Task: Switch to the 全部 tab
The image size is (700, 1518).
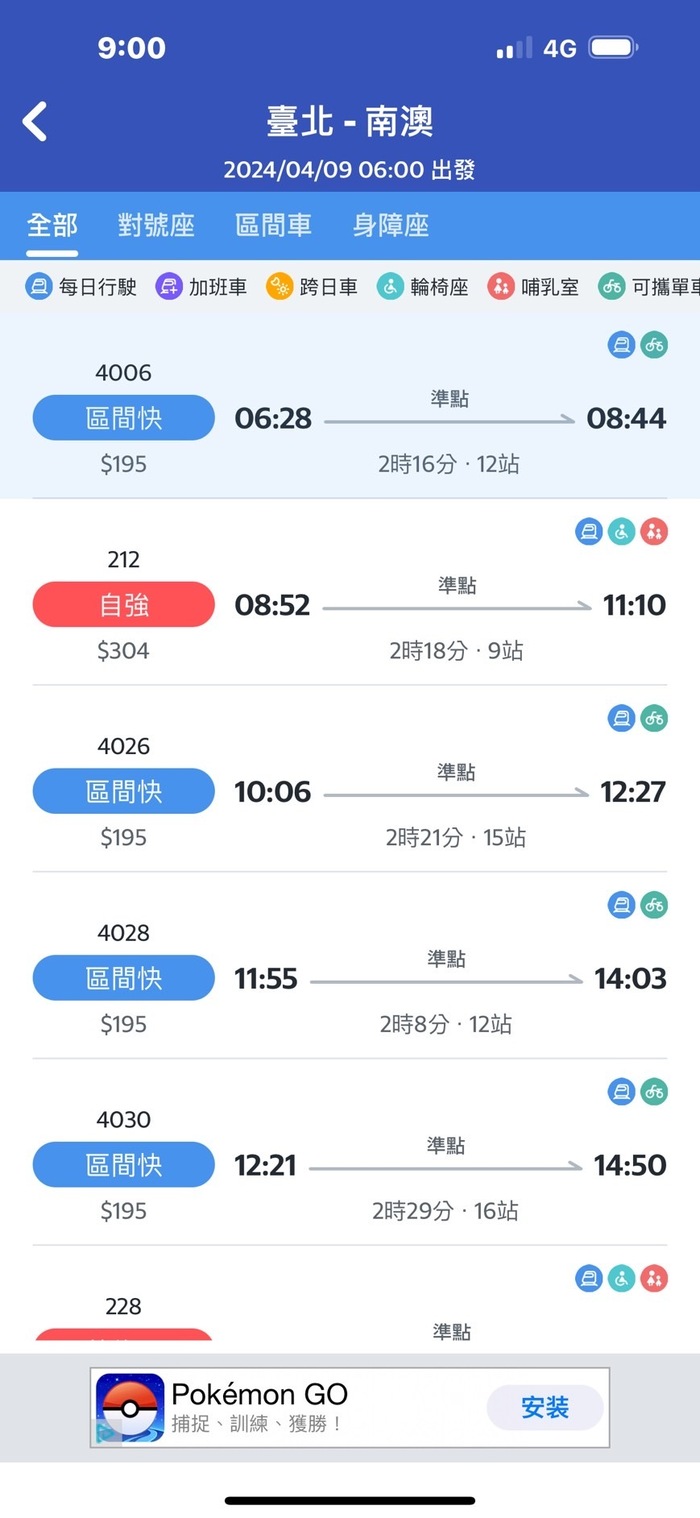Action: 51,225
